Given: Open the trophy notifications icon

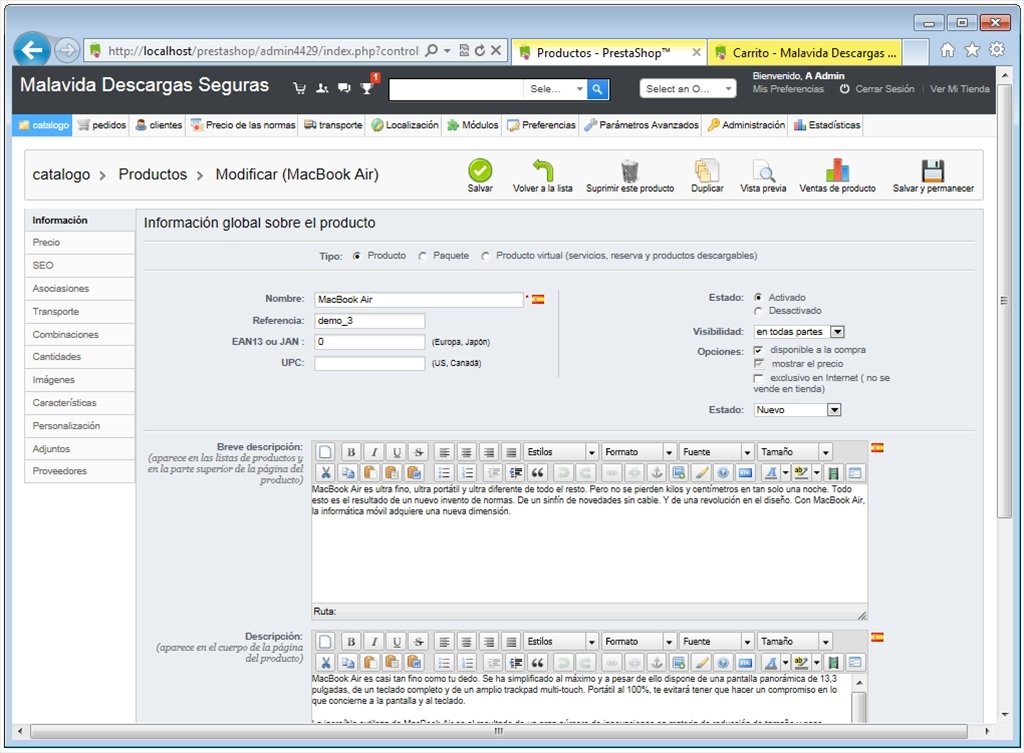Looking at the screenshot, I should coord(367,87).
